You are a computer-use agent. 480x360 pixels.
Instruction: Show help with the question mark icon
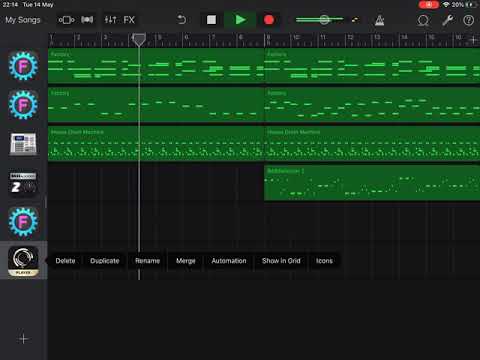(468, 20)
